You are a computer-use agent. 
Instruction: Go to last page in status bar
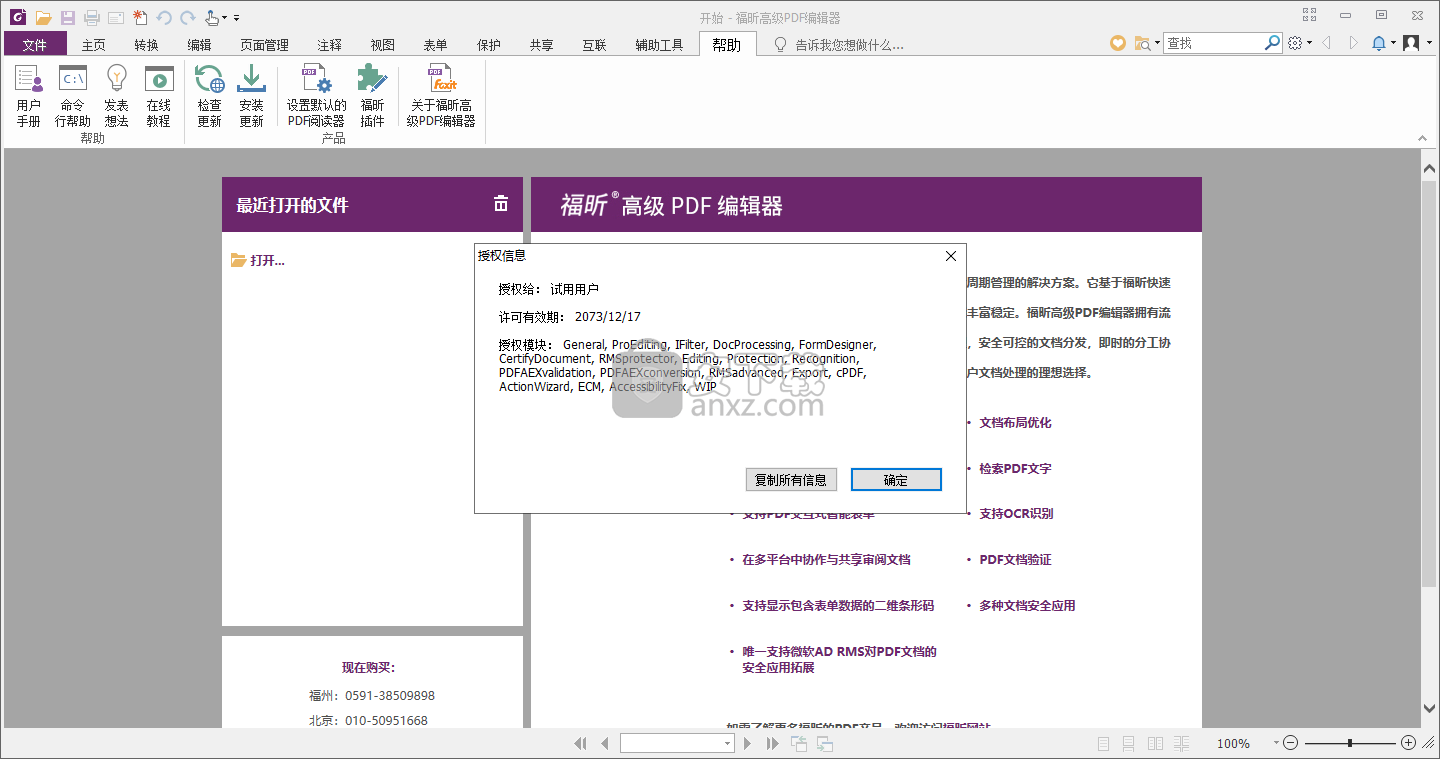pyautogui.click(x=772, y=743)
